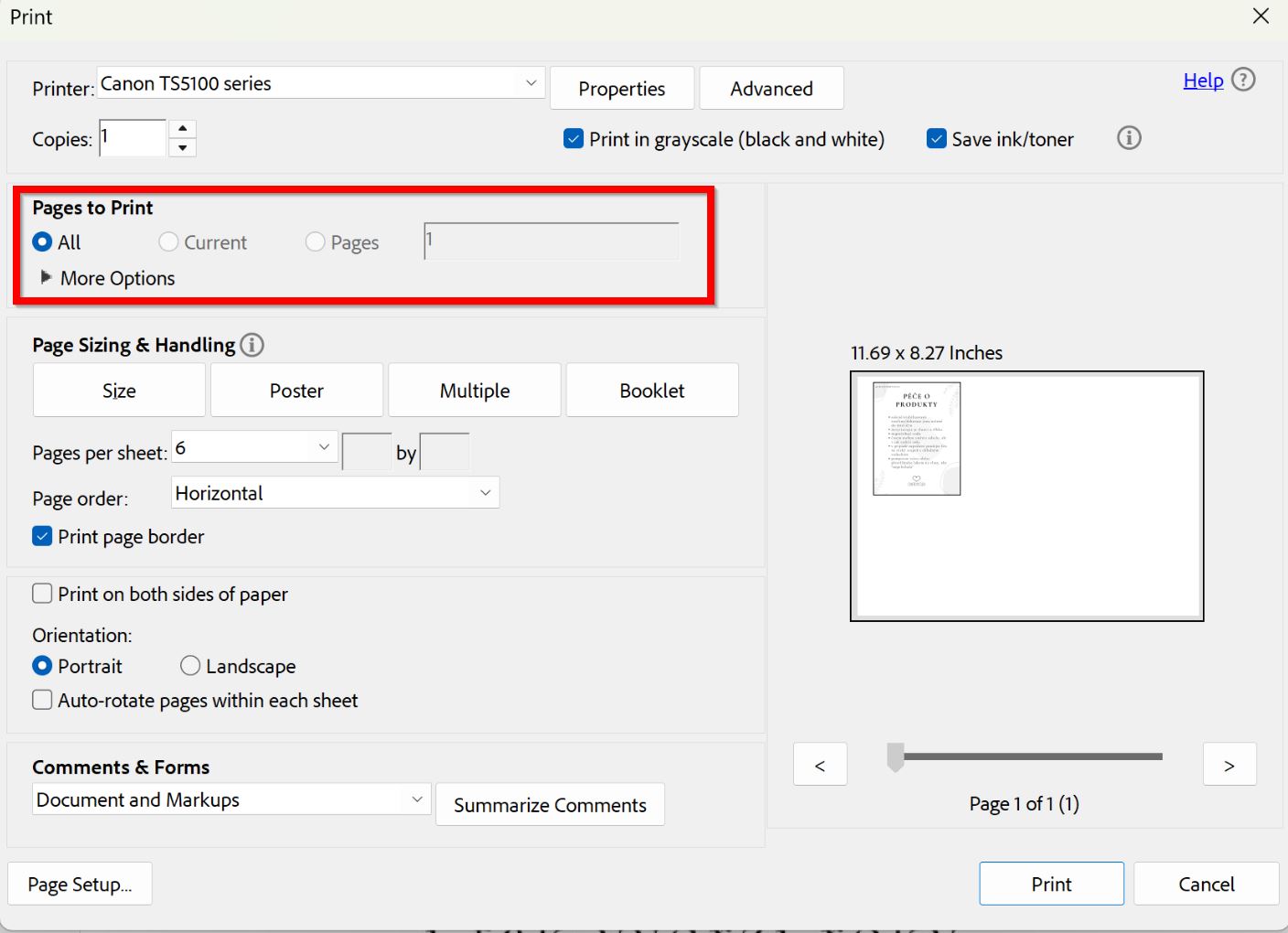Choose the Current page radio button

[168, 242]
